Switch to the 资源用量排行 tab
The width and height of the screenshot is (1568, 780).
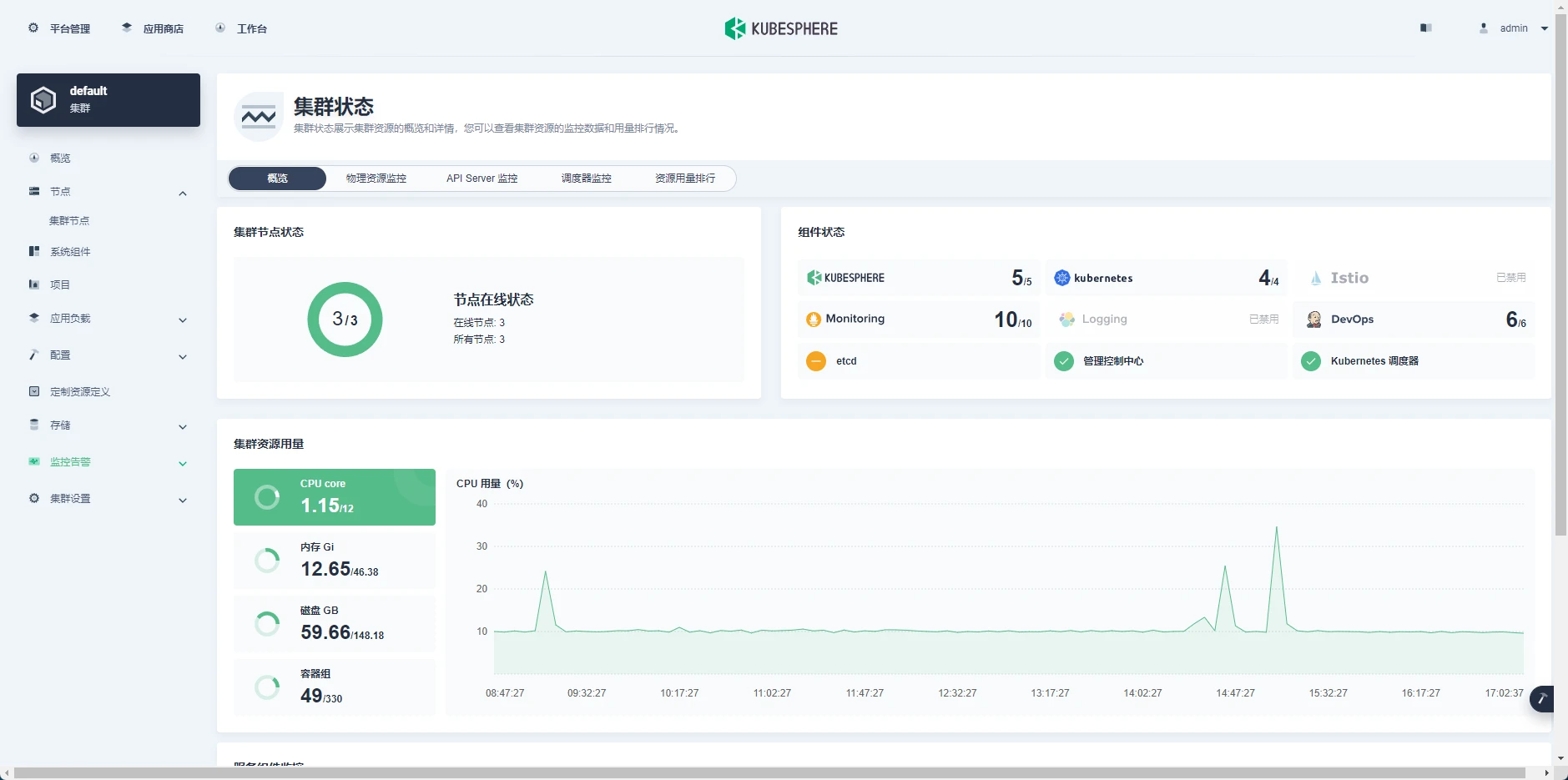click(x=685, y=179)
